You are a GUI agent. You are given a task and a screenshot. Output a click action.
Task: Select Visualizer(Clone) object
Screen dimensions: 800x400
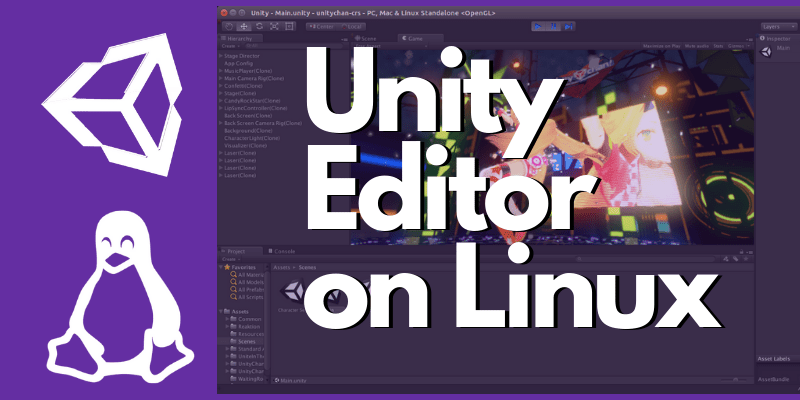coord(245,145)
